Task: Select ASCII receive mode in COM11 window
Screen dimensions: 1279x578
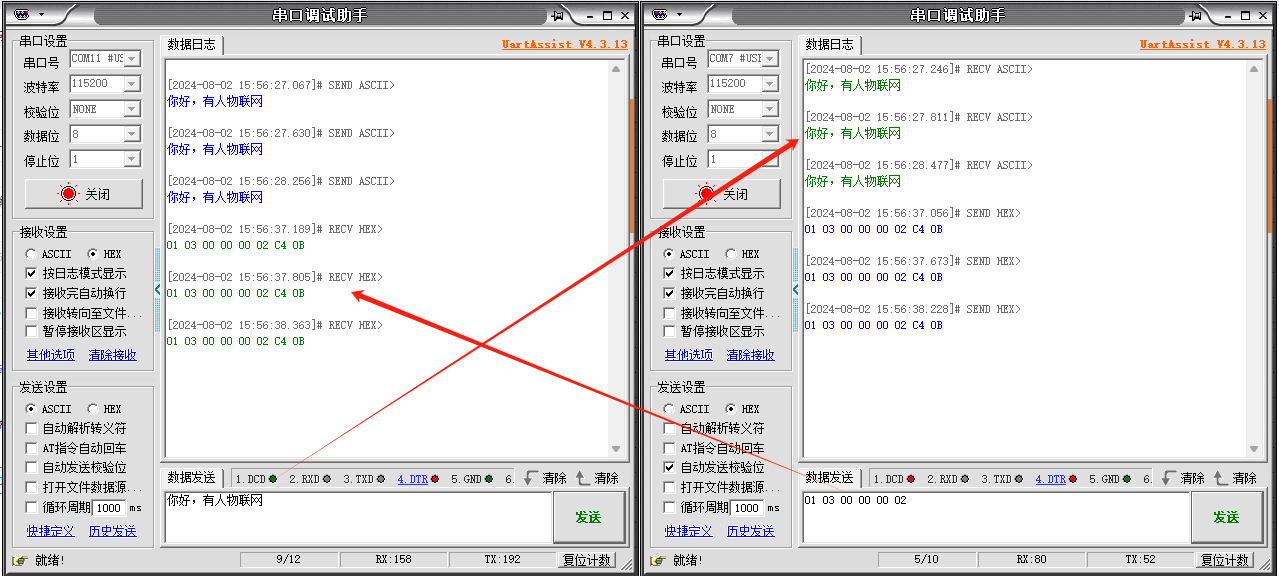Action: pos(31,254)
